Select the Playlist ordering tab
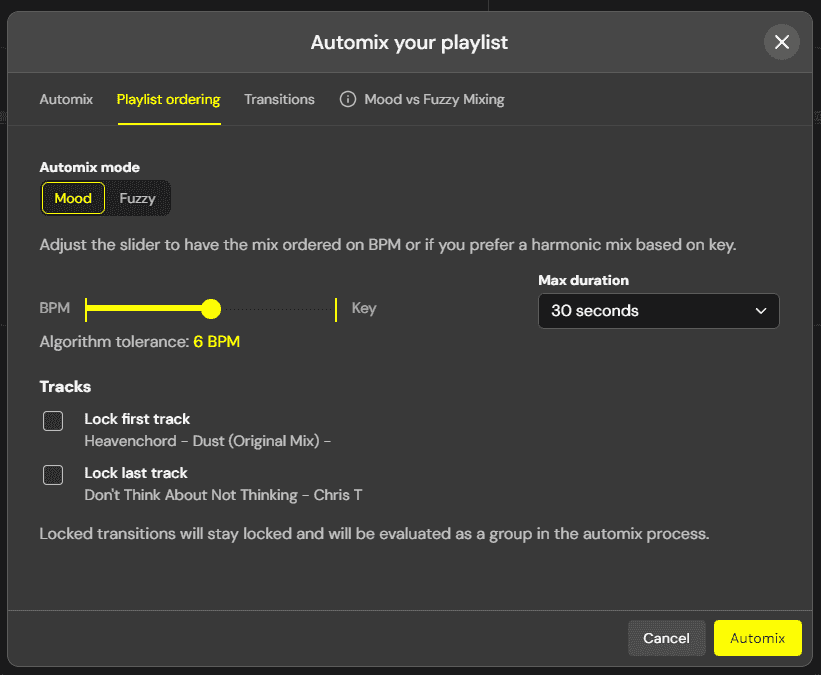 click(168, 99)
